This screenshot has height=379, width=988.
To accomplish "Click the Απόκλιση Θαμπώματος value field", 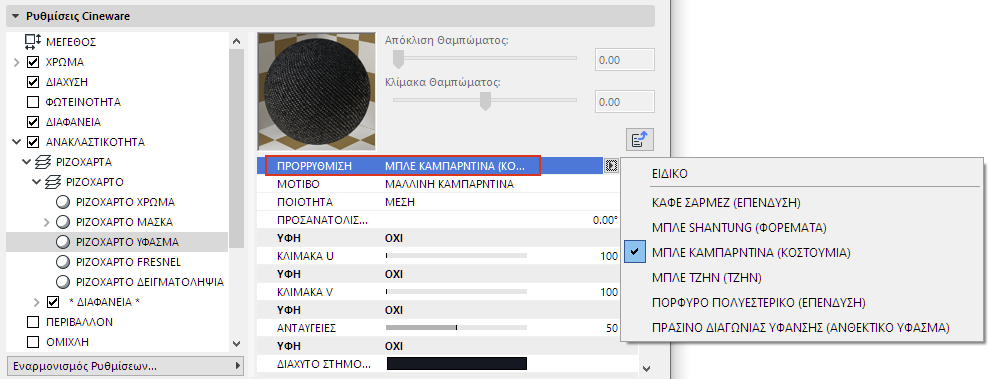I will pyautogui.click(x=625, y=61).
